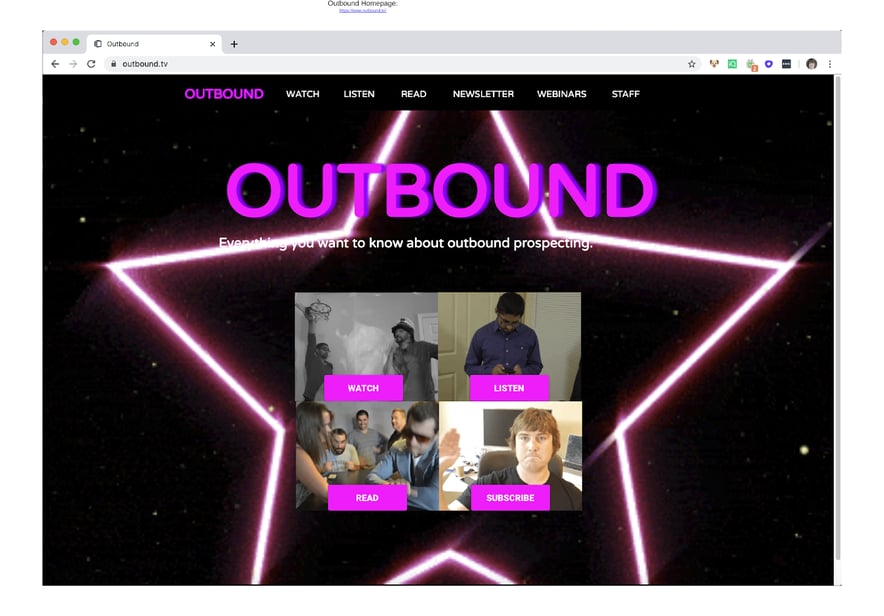
Task: Open the green square browser extension
Action: click(x=732, y=64)
